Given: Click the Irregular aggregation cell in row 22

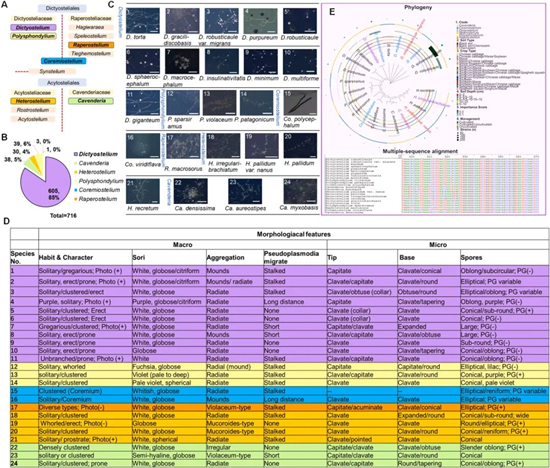Looking at the screenshot, I should (235, 448).
